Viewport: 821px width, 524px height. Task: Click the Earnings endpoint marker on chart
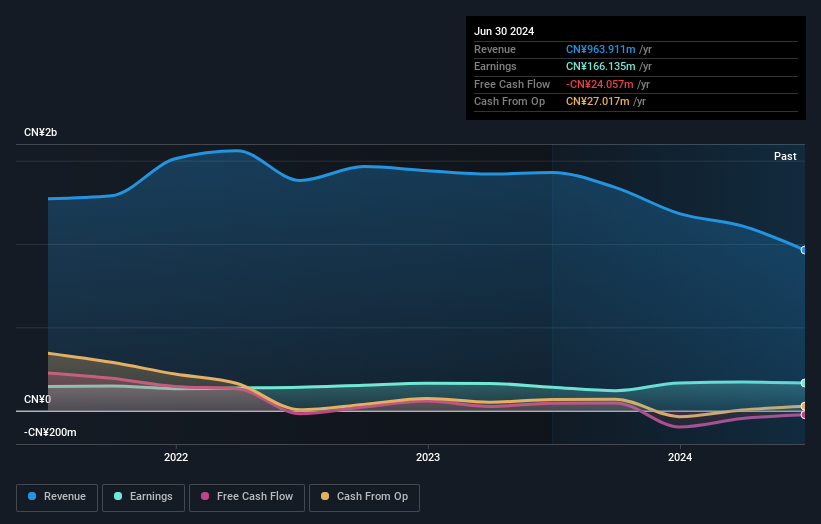tap(804, 383)
